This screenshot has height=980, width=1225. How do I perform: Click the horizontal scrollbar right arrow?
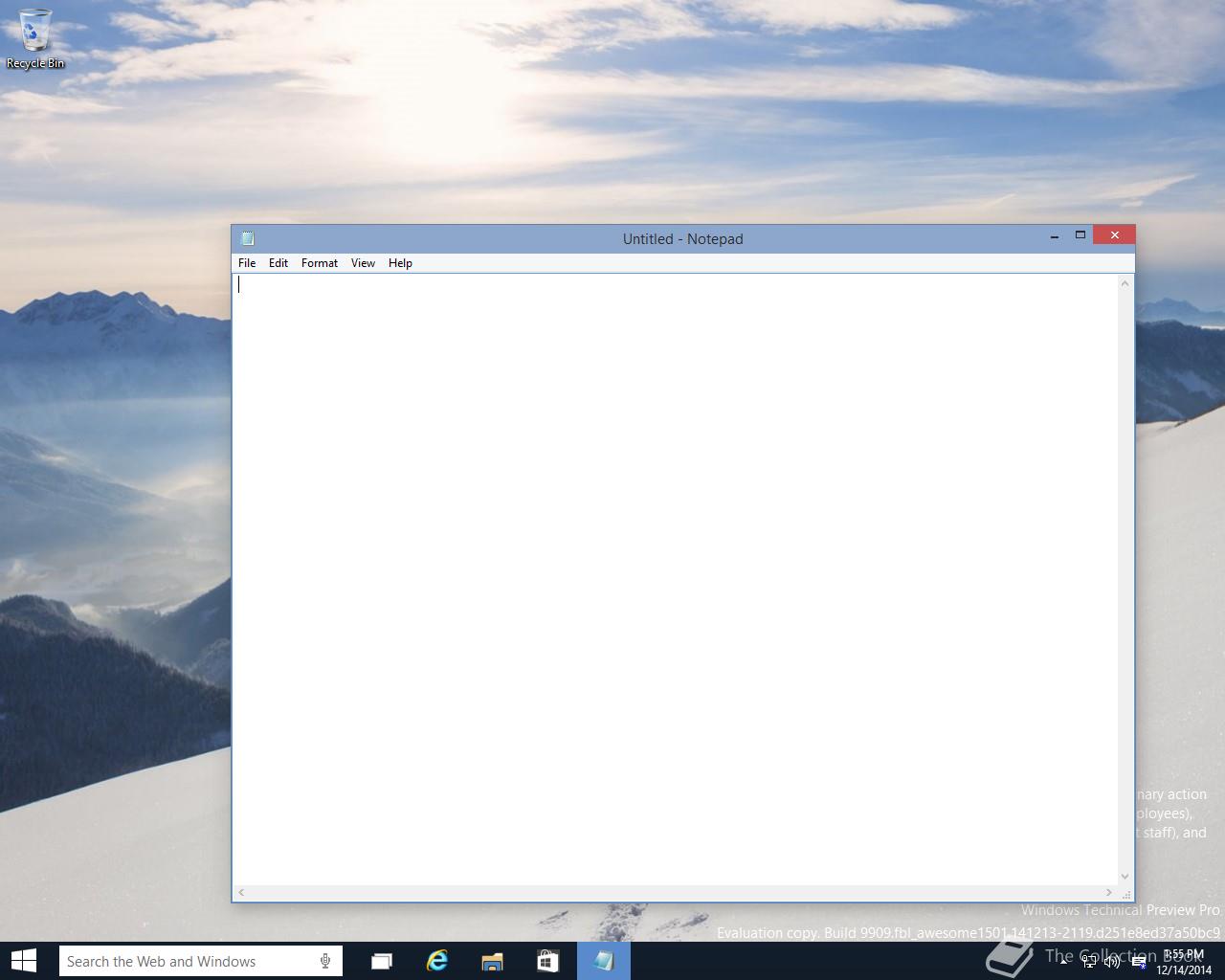click(x=1109, y=892)
